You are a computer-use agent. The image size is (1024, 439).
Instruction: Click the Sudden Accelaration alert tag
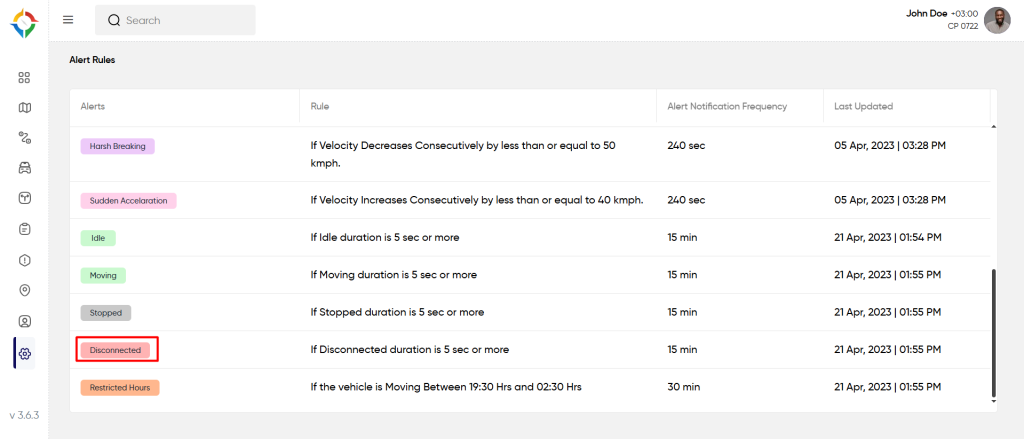pyautogui.click(x=129, y=201)
